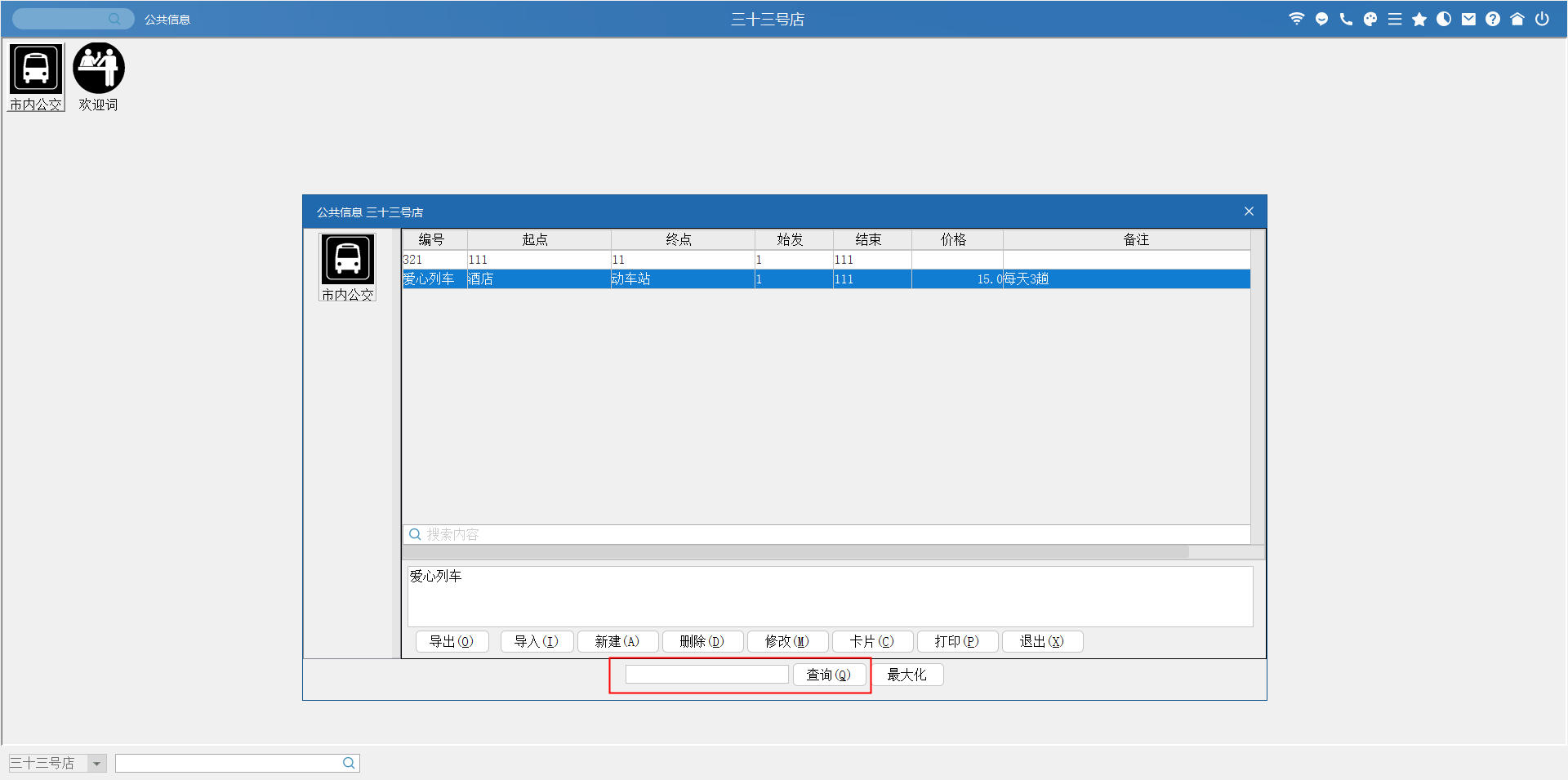Click the bottom search input beside 三十三号店
Image resolution: width=1568 pixels, height=780 pixels.
point(237,763)
